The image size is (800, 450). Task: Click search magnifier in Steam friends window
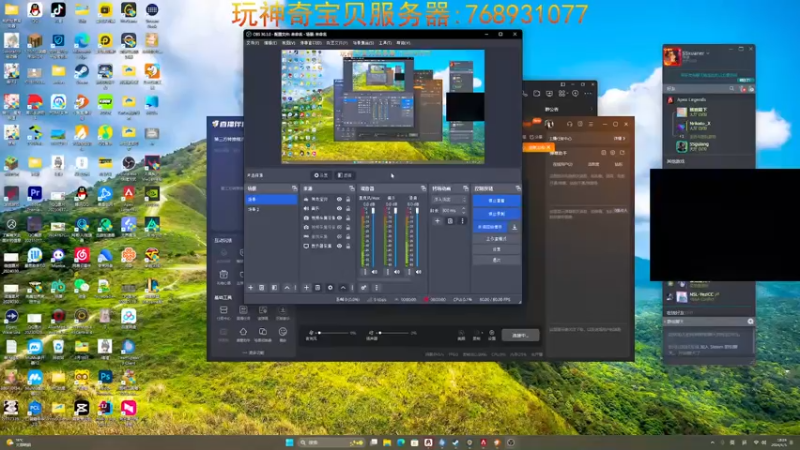click(x=732, y=89)
